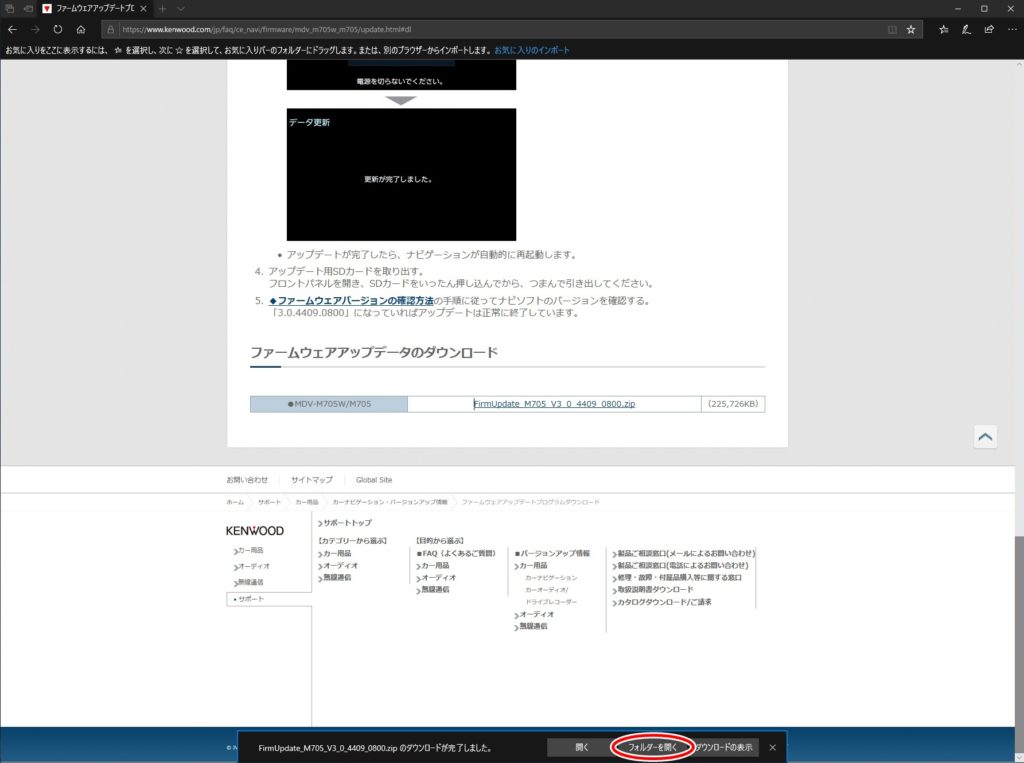Image resolution: width=1024 pixels, height=763 pixels.
Task: Download FirmUpdate_M705_V3_0_4409_0800.zip link
Action: pyautogui.click(x=554, y=404)
